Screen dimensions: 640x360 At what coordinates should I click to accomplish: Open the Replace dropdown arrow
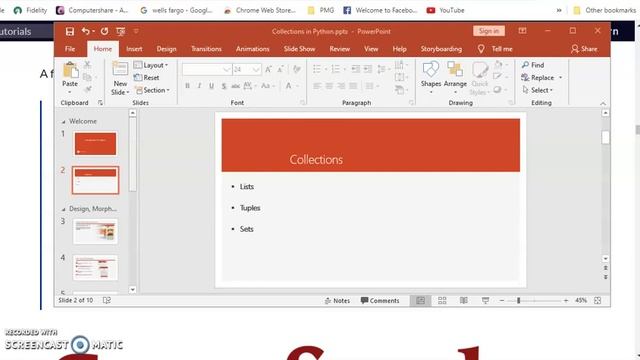[x=560, y=78]
